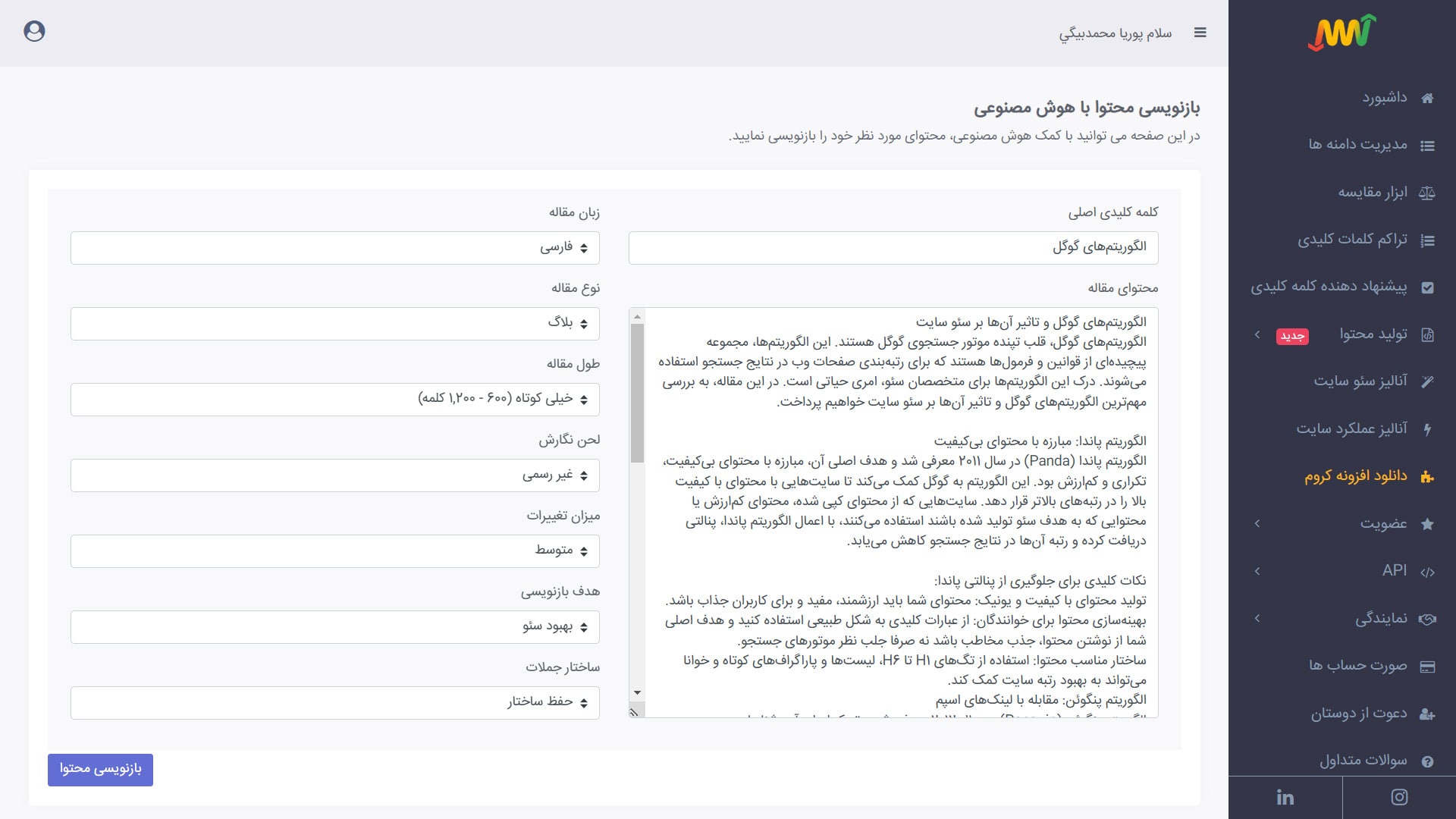Open the LinkedIn link in sidebar footer

1285,797
